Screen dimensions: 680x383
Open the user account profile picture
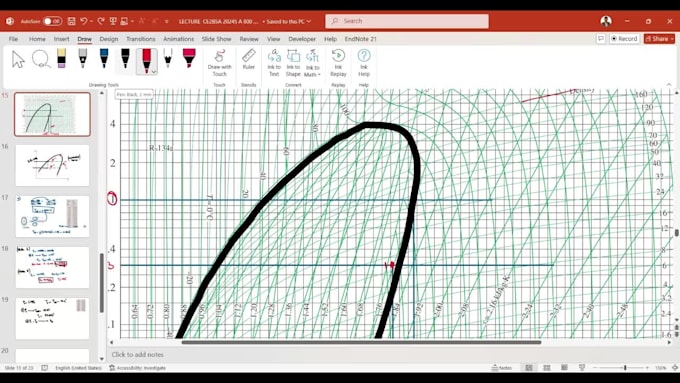(606, 21)
